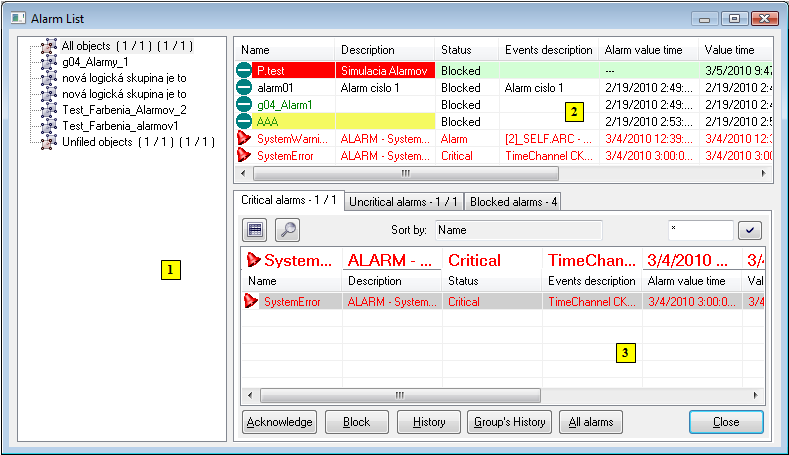Screen dimensions: 789x455
Task: Switch to Uncritical alarms tab
Action: [x=403, y=202]
